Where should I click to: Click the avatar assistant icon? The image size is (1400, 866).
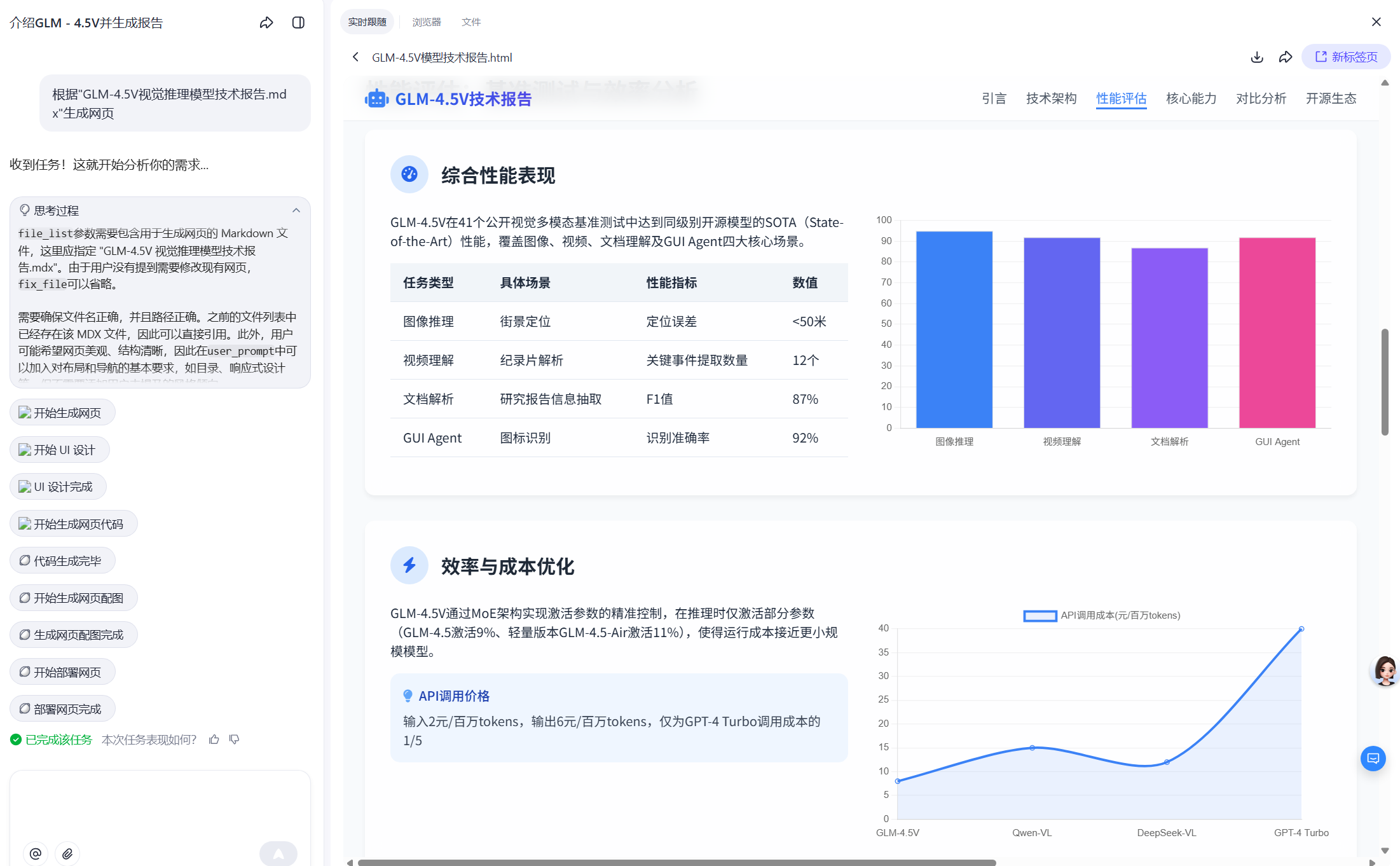point(1385,671)
